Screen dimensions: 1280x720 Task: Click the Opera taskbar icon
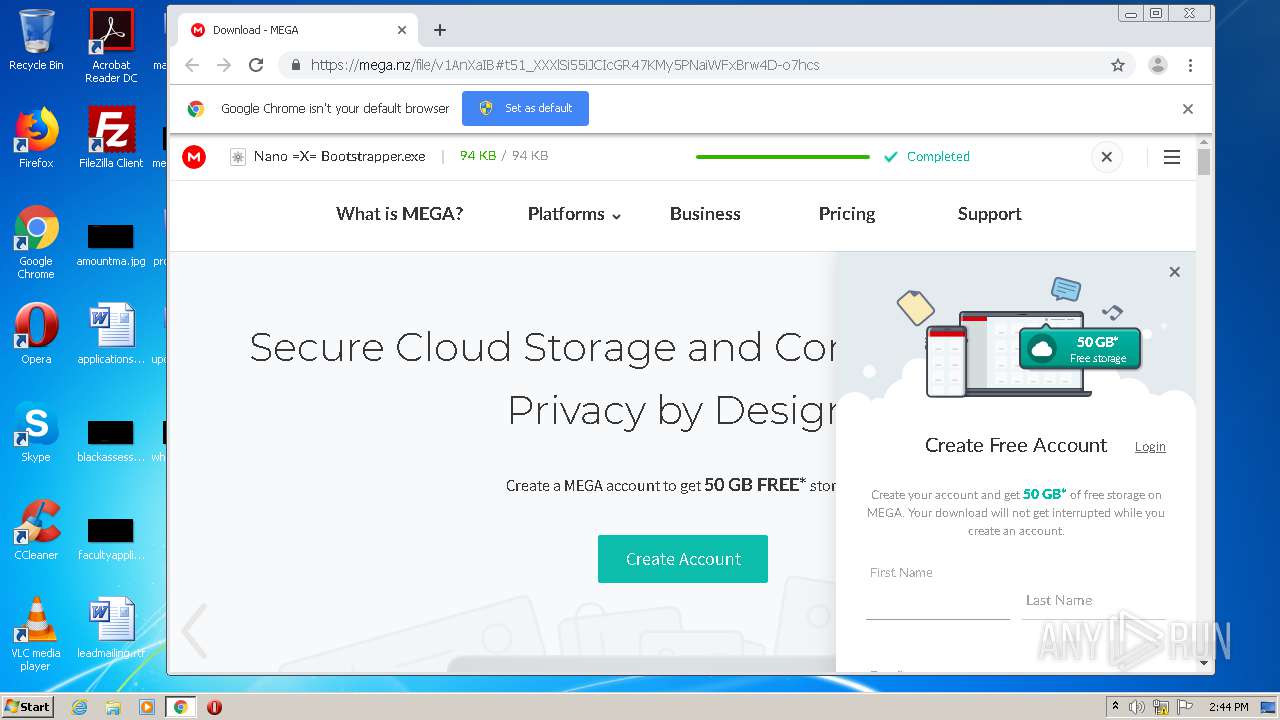(214, 707)
